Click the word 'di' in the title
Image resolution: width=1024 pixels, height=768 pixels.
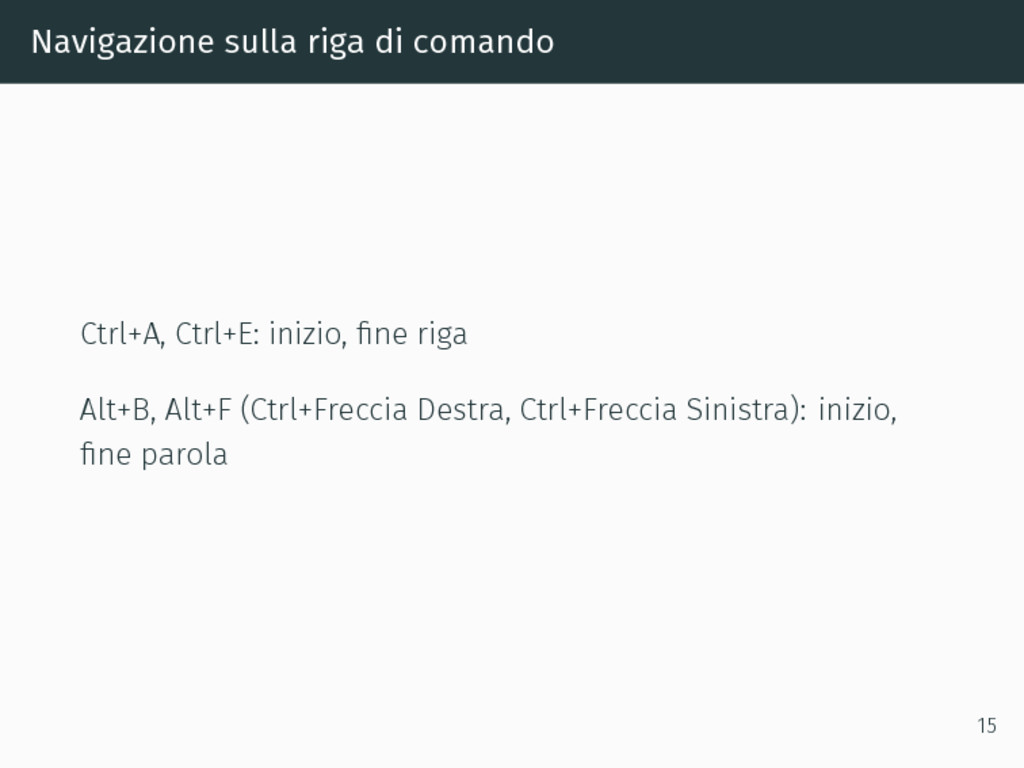pyautogui.click(x=389, y=42)
